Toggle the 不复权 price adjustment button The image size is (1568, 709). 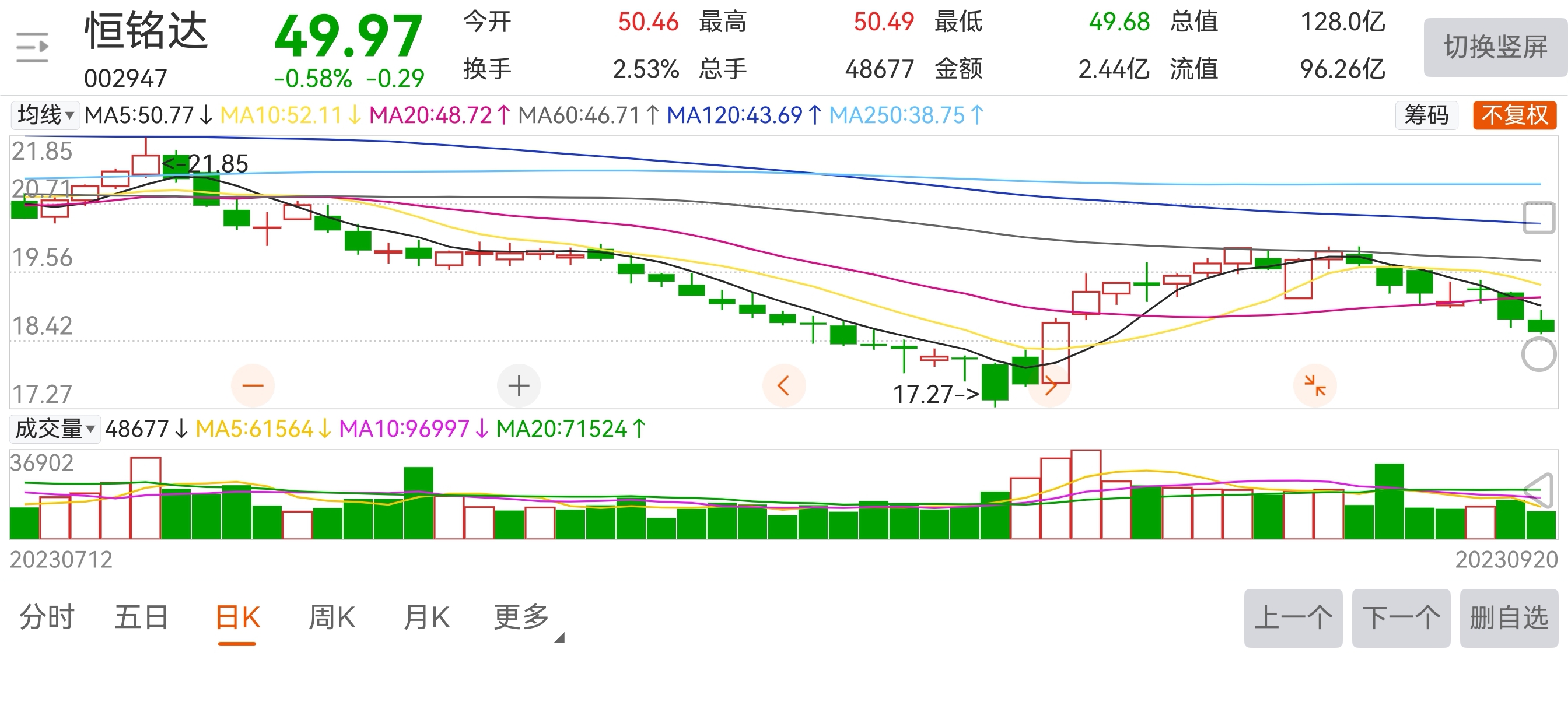click(1514, 115)
